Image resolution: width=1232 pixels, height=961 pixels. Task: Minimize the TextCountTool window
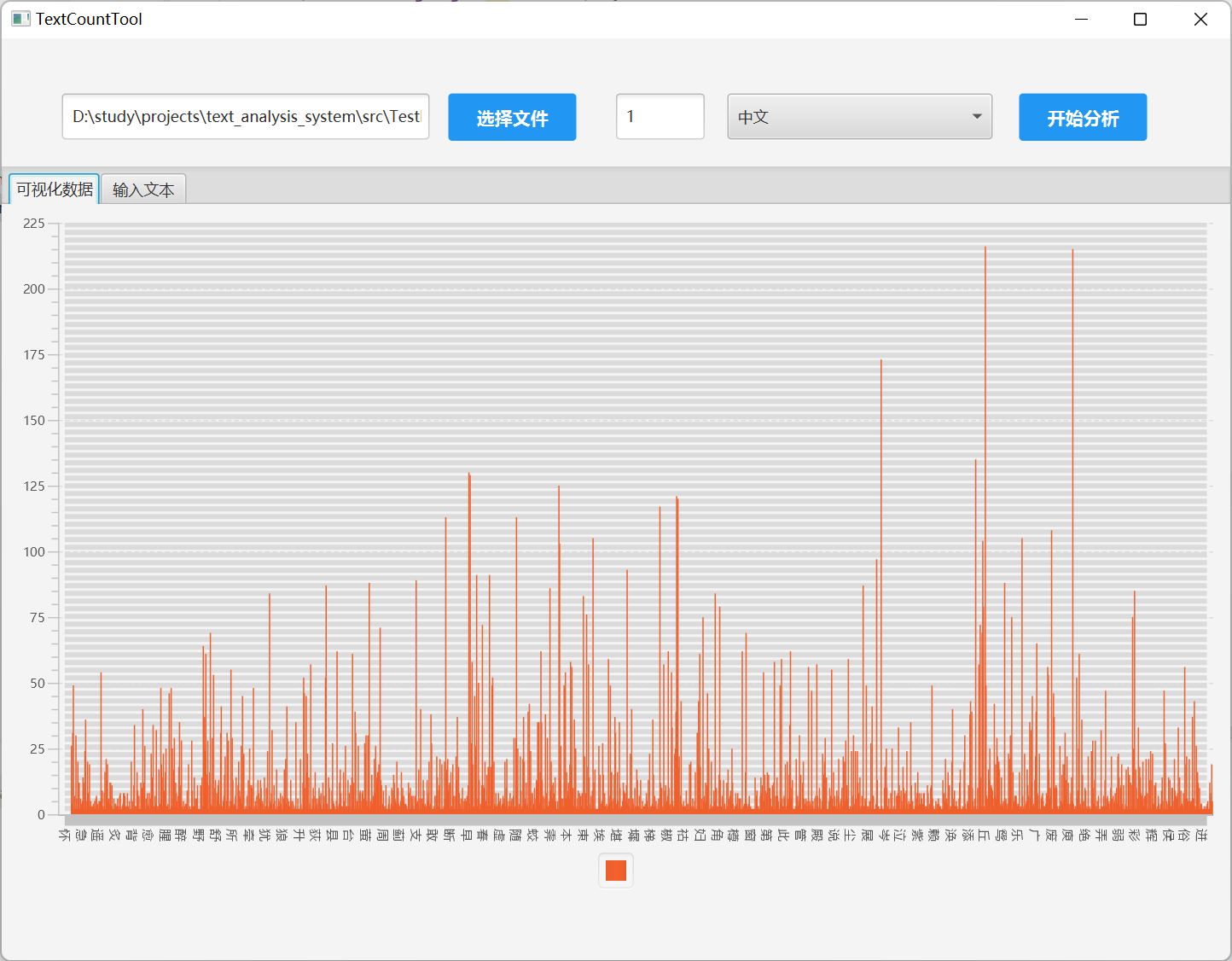(x=1081, y=19)
